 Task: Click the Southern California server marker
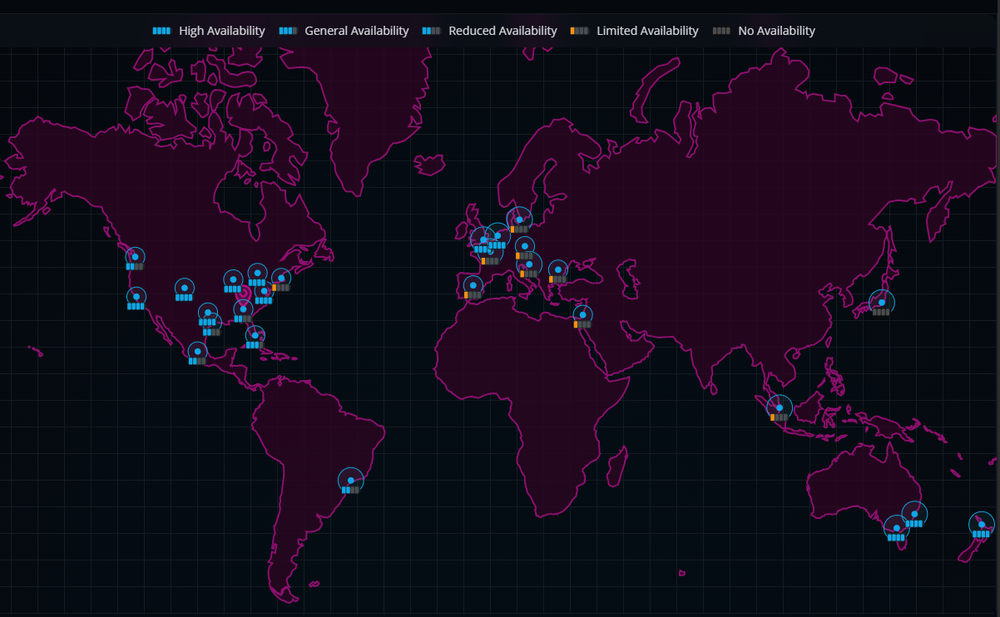click(136, 296)
